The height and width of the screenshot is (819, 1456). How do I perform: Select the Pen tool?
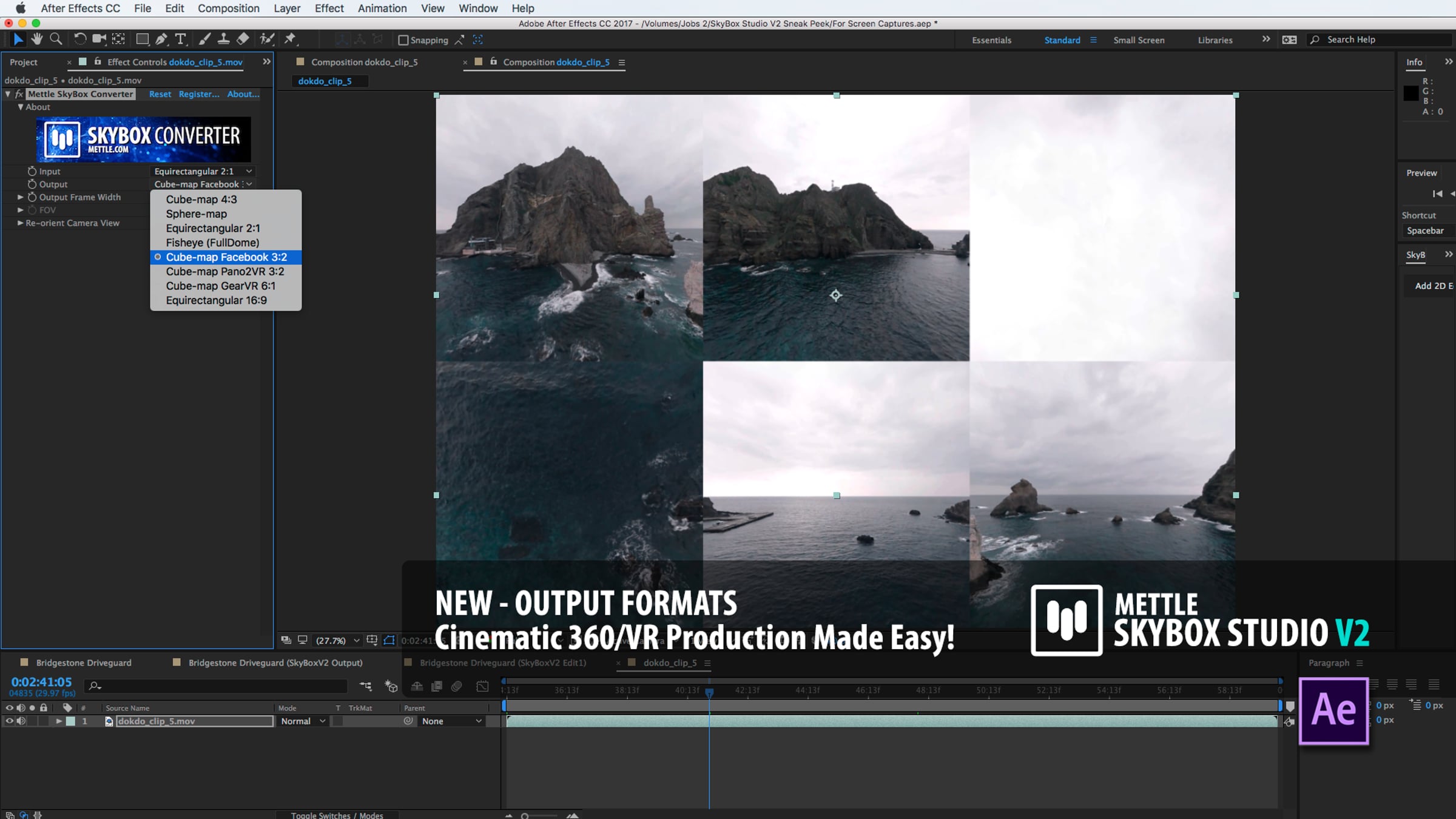click(161, 39)
